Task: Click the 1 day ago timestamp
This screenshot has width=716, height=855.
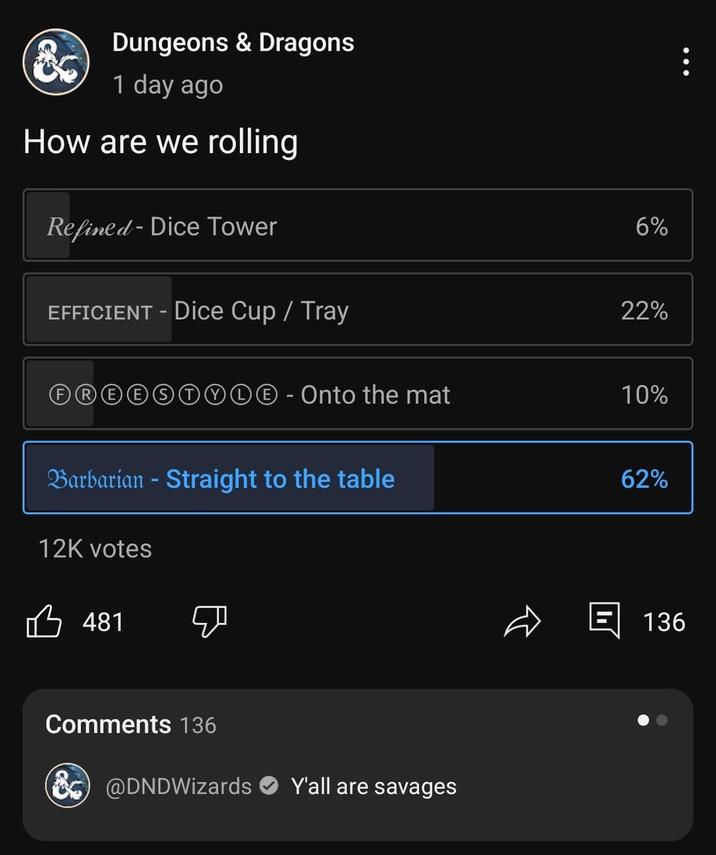Action: coord(166,85)
